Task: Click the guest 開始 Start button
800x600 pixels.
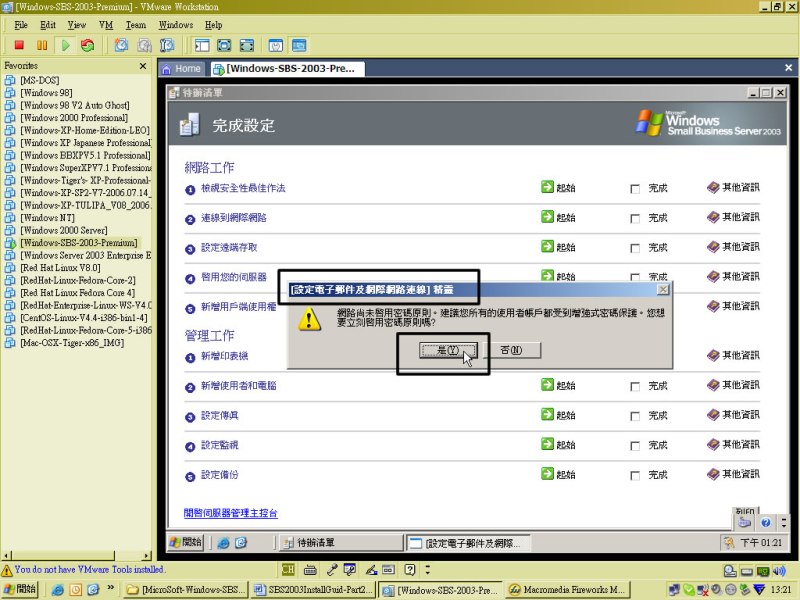Action: [x=186, y=542]
